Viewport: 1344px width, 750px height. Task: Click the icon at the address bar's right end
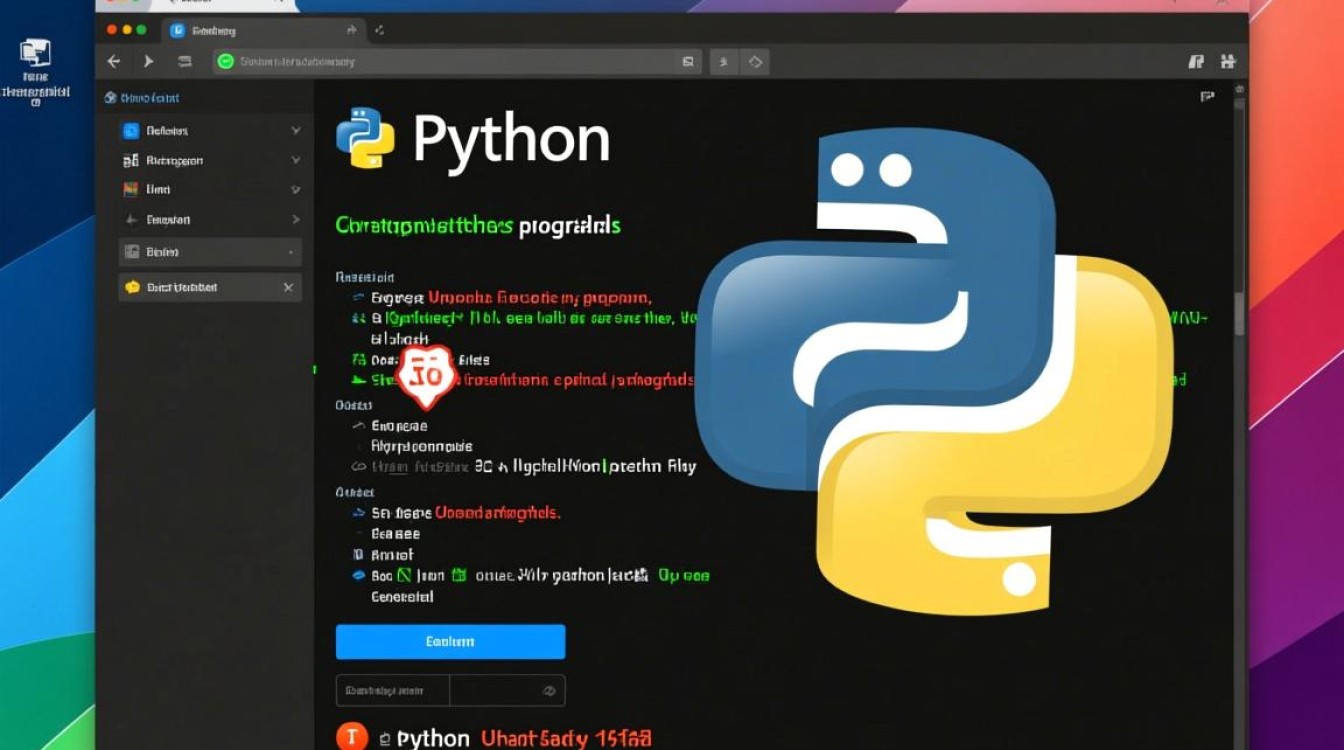coord(688,62)
